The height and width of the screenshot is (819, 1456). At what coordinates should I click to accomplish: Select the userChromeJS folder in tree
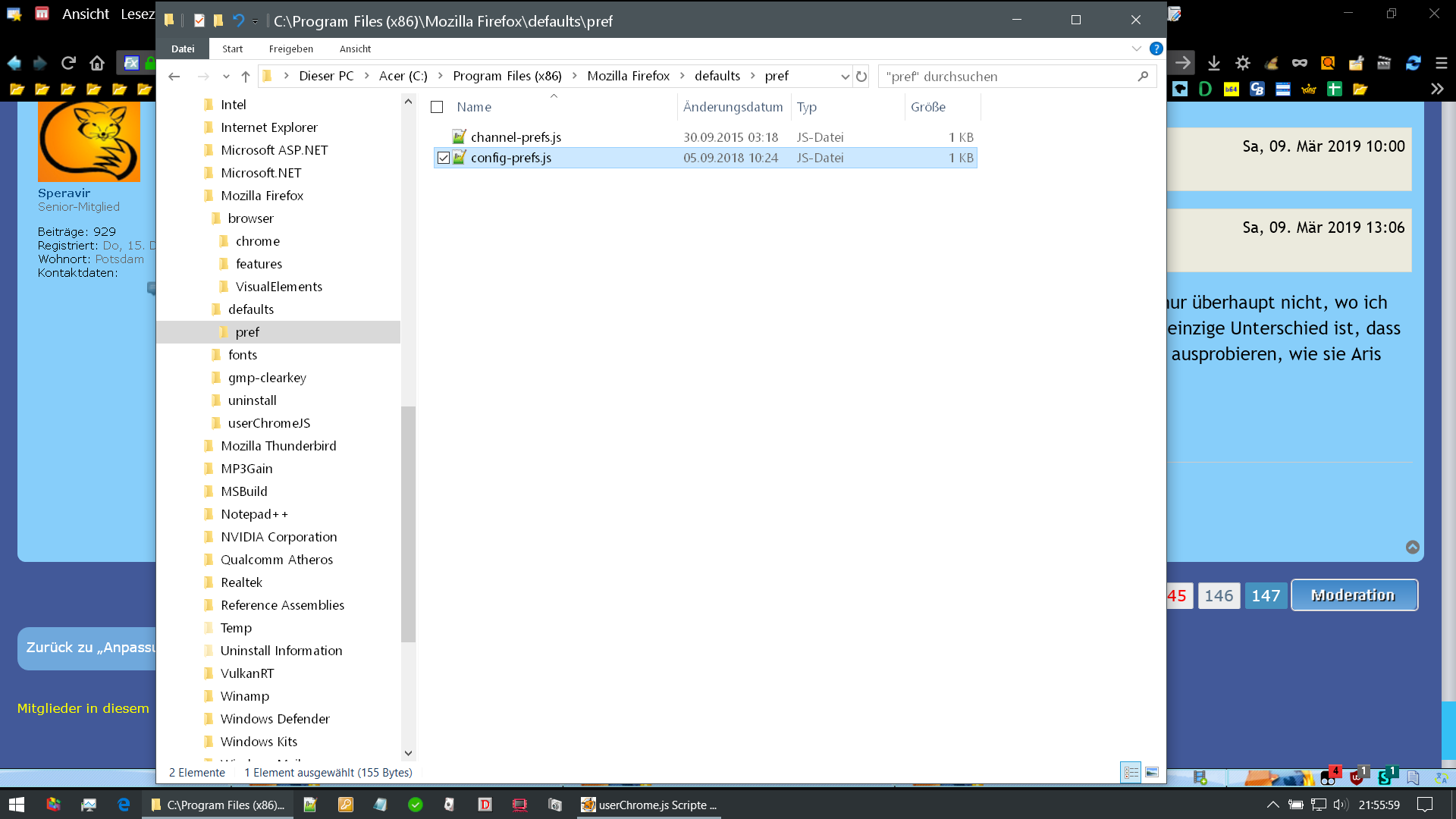point(268,423)
